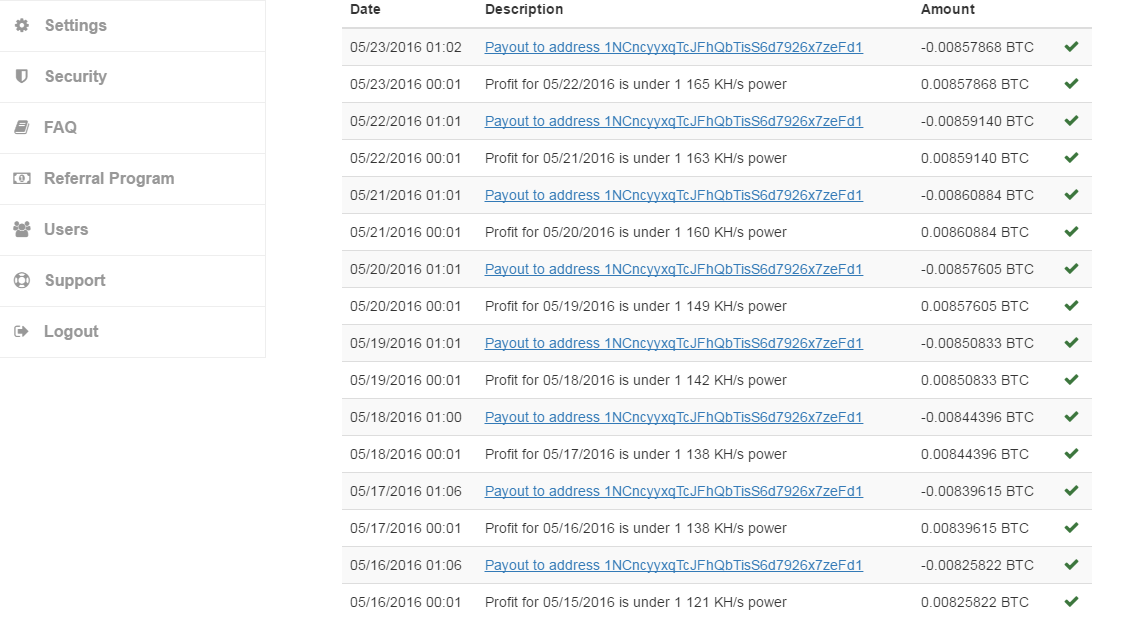1131x637 pixels.
Task: Open payout link dated 05/16/2016 01:06
Action: point(673,565)
